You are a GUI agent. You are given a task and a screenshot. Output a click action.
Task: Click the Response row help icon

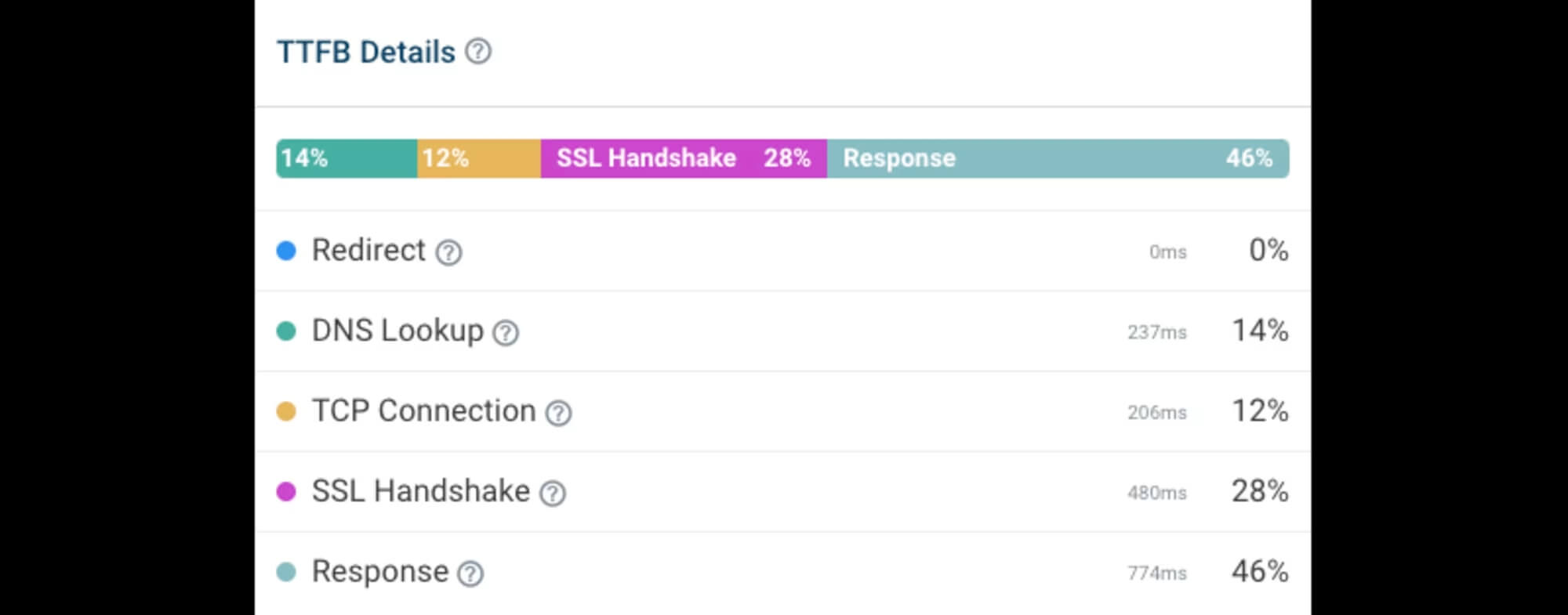pos(470,574)
